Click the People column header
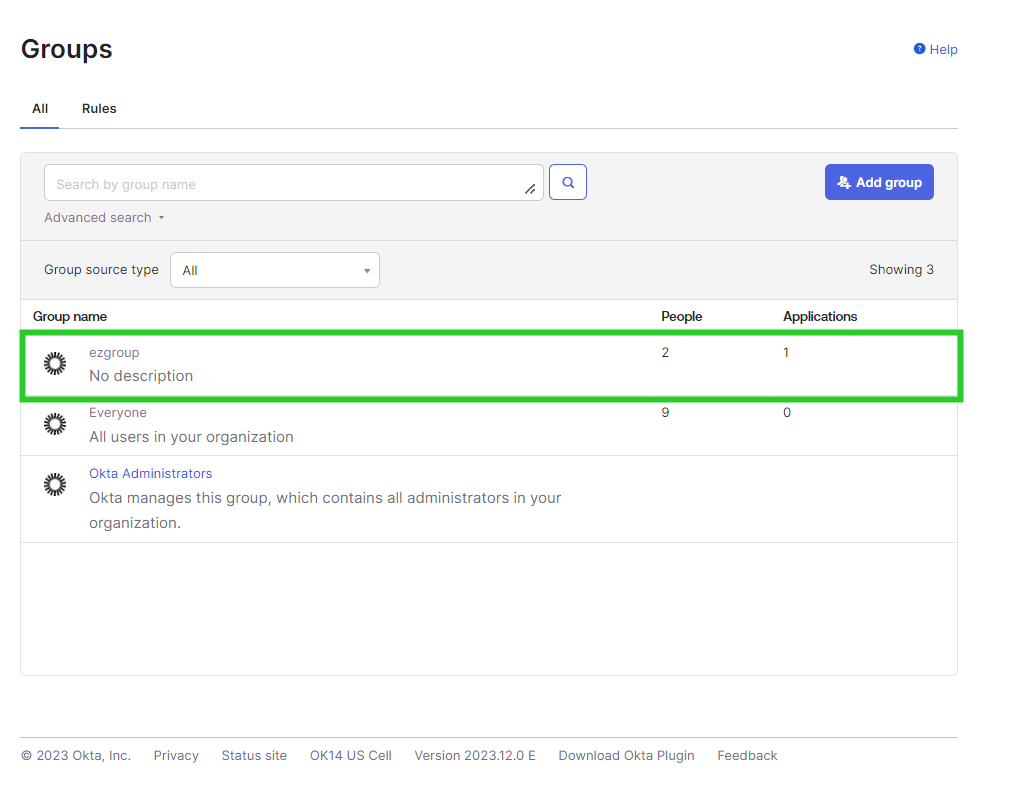The image size is (1020, 791). 681,317
